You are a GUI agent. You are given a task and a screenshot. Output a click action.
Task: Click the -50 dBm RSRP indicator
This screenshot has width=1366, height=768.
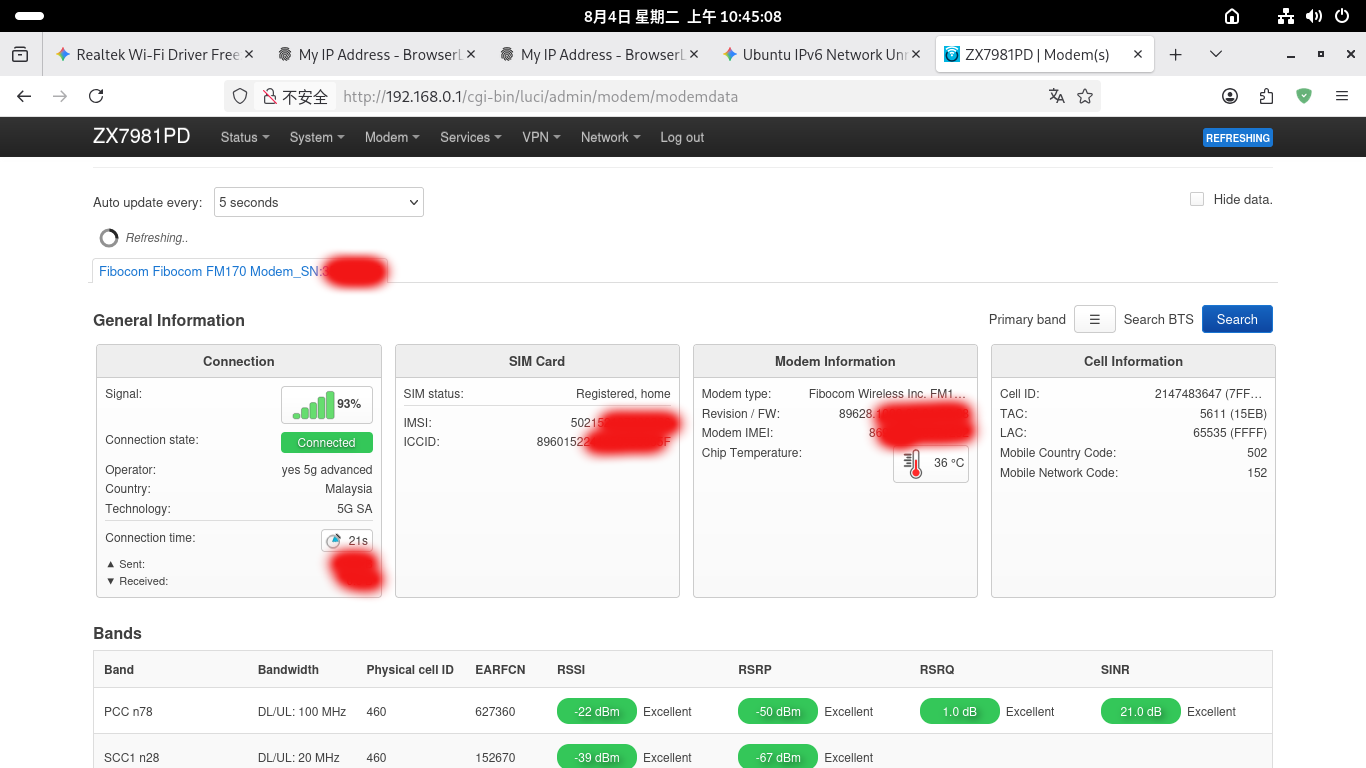point(778,712)
